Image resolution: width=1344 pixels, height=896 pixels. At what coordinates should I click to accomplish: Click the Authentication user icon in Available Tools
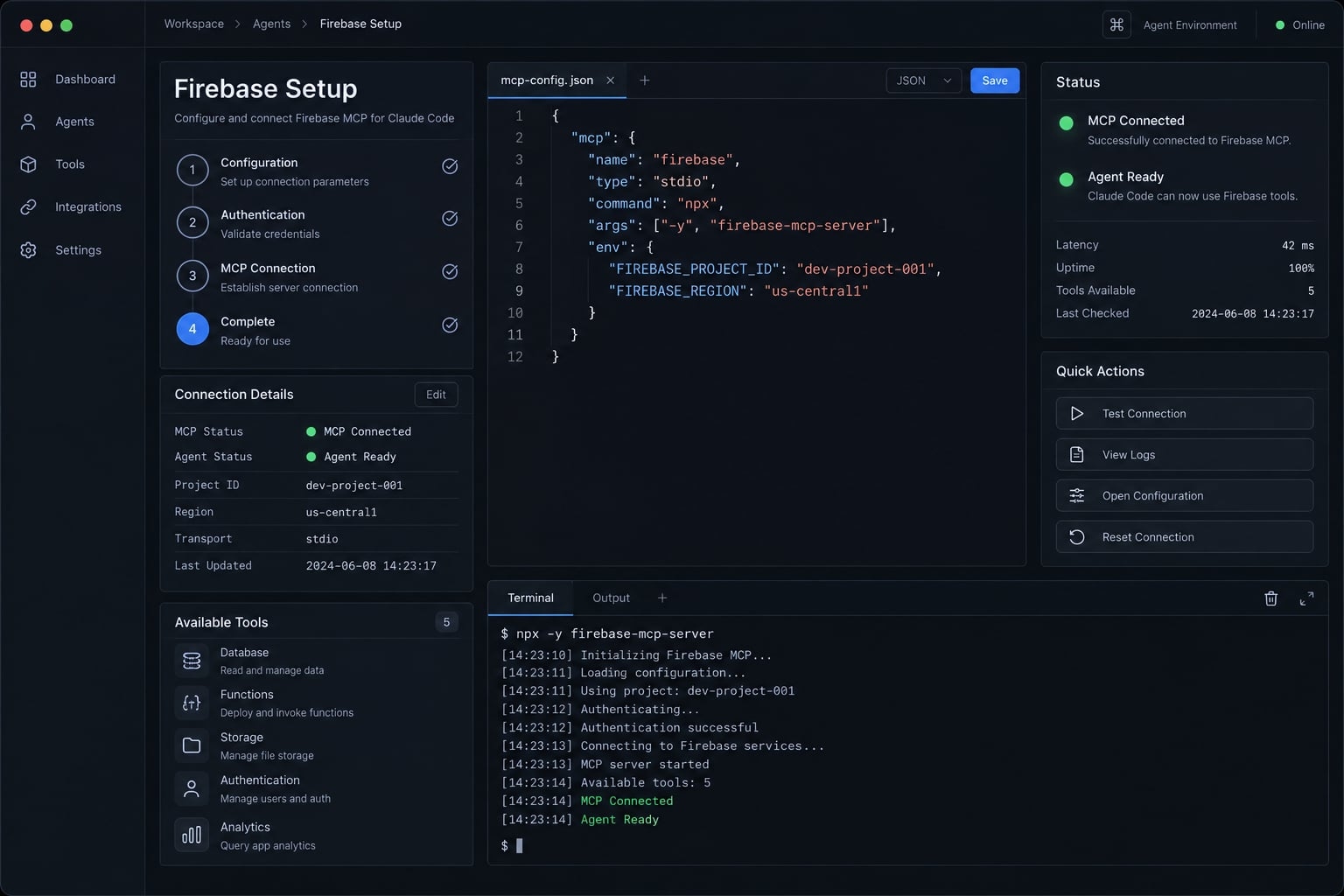192,789
